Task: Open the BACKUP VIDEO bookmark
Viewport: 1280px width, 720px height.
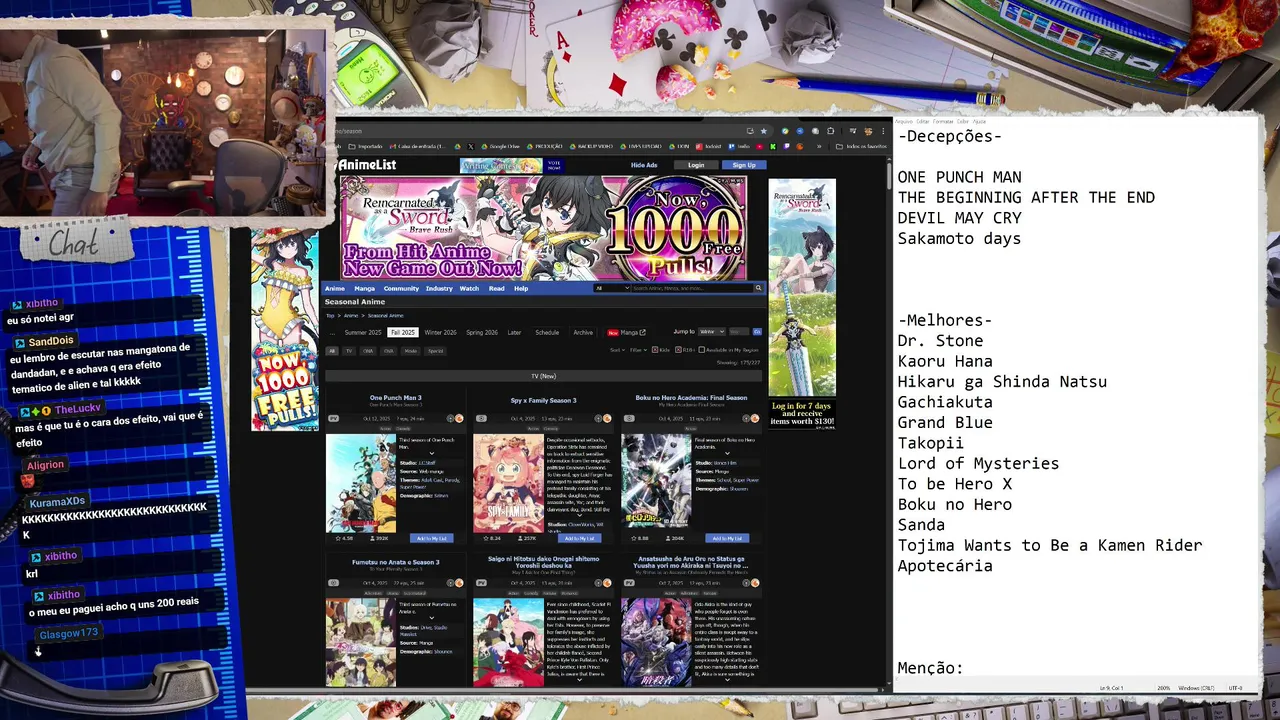Action: 591,147
